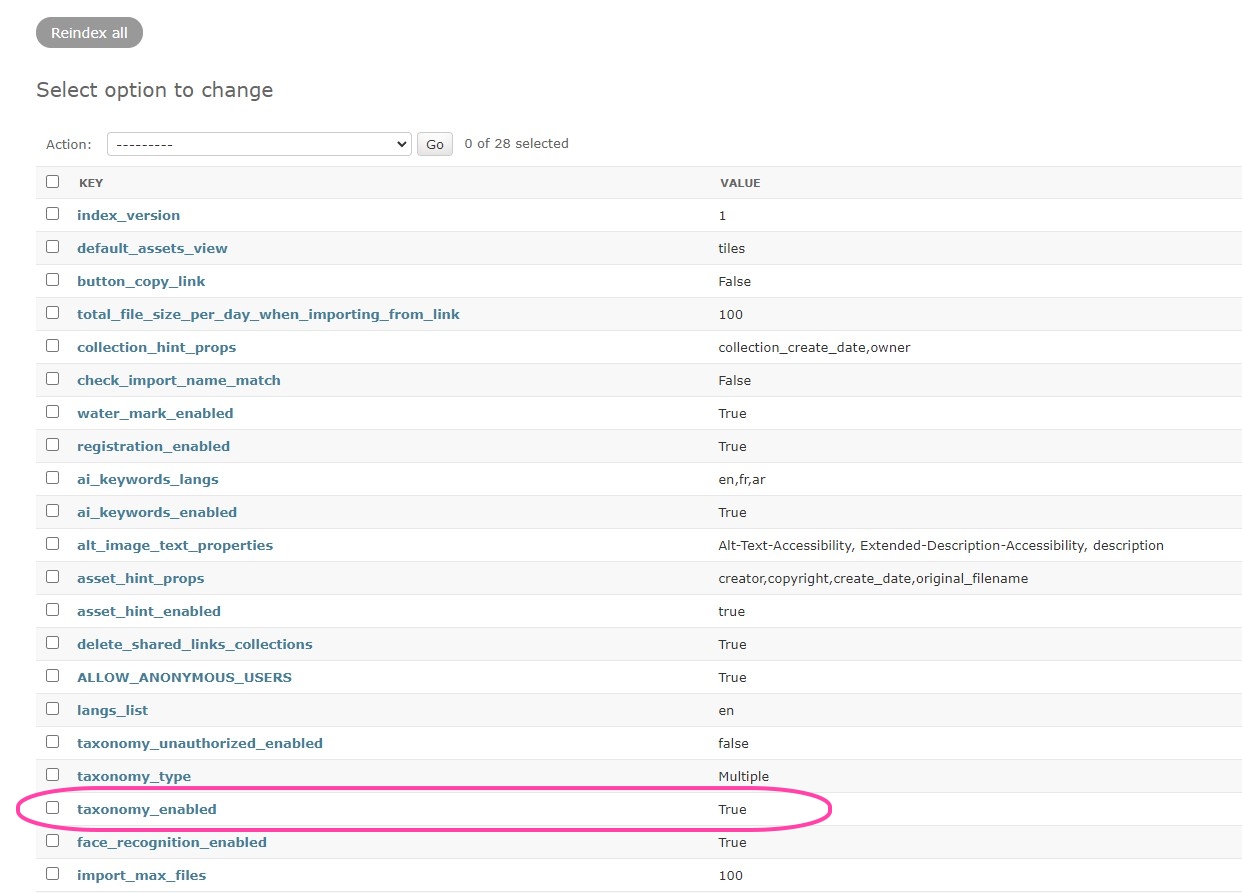
Task: Click the value 'tiles' in default_assets_view row
Action: click(731, 248)
